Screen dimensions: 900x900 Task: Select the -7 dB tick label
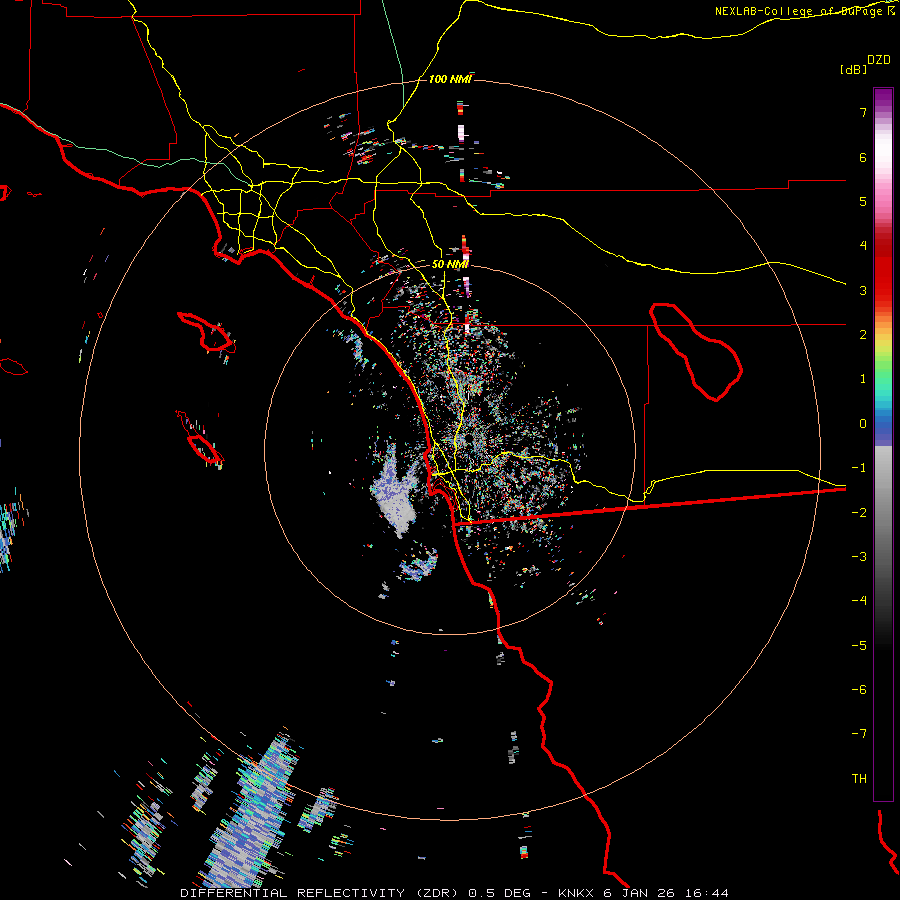859,734
